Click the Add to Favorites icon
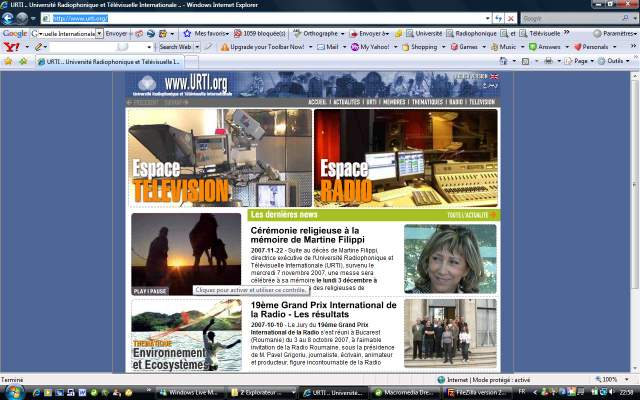640x400 pixels. pos(23,61)
